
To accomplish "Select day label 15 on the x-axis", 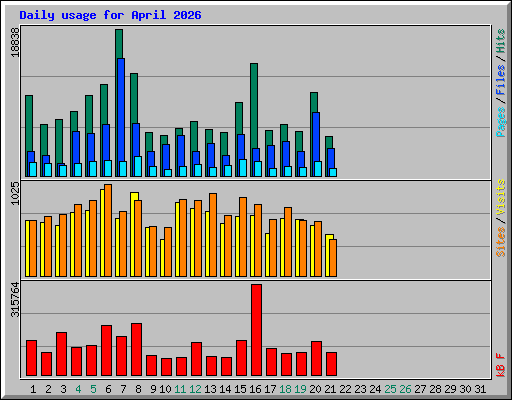I will [x=240, y=389].
